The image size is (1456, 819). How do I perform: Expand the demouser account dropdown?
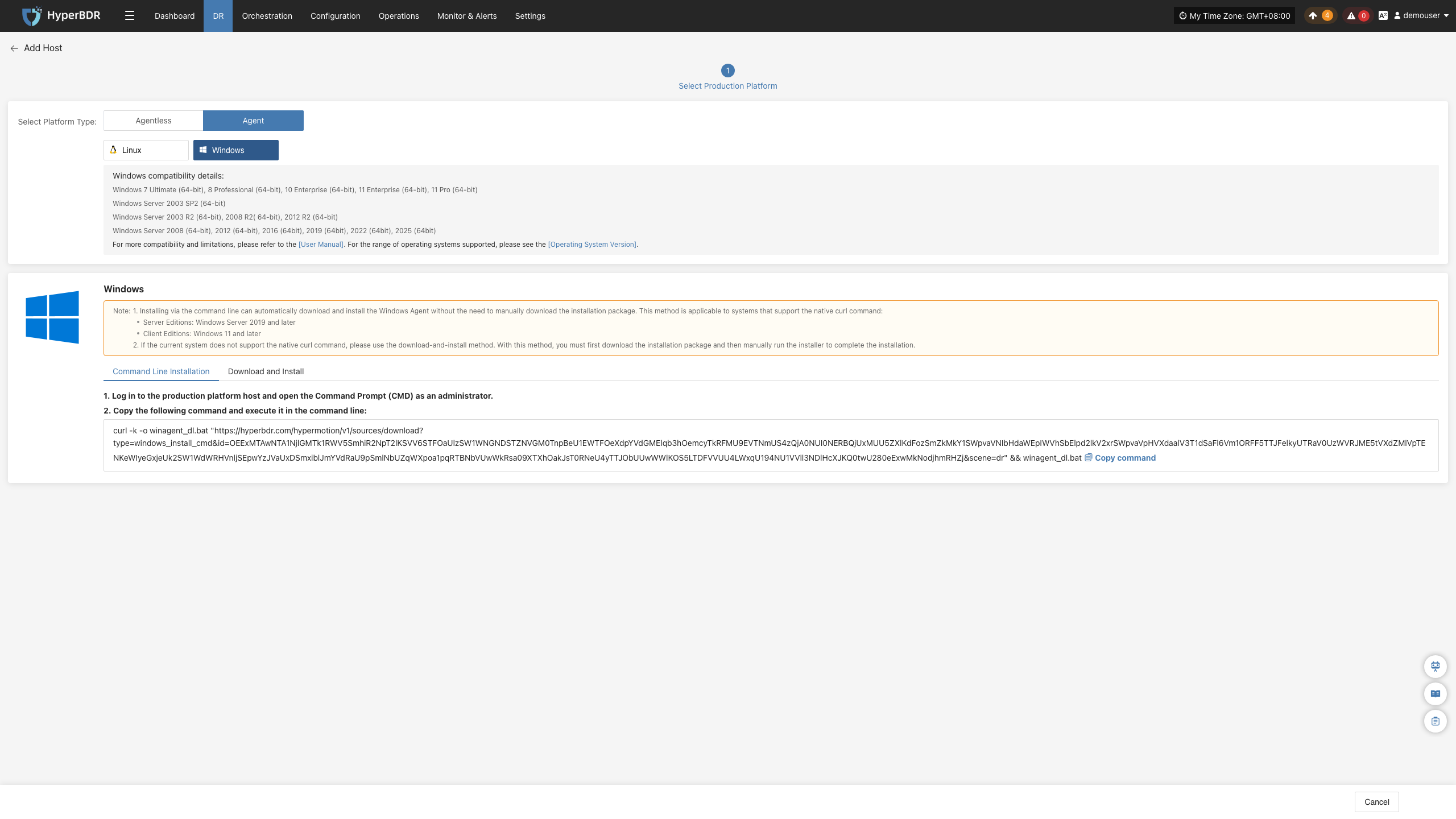[1421, 16]
